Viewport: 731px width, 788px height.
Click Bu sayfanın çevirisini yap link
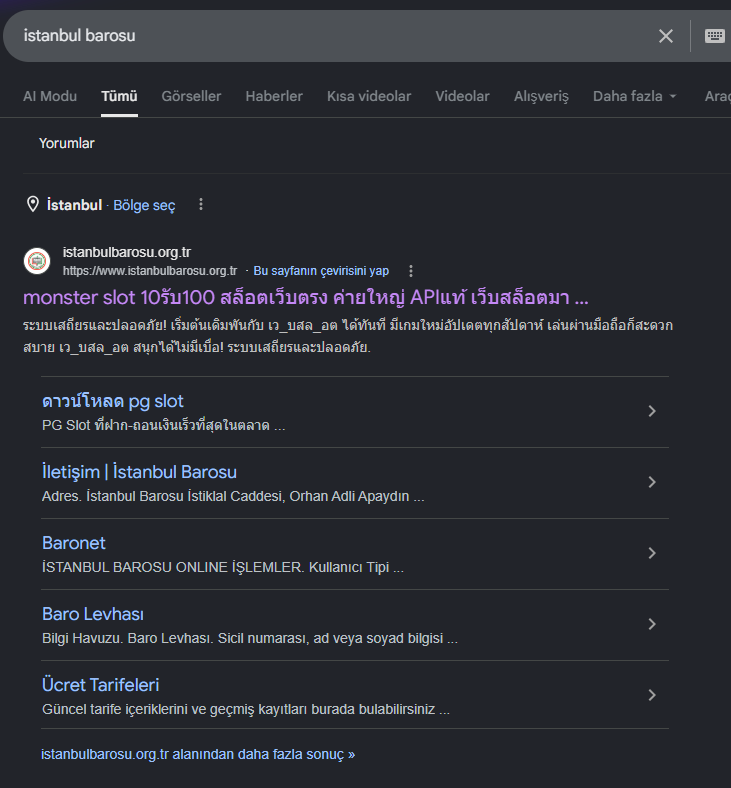pyautogui.click(x=321, y=271)
